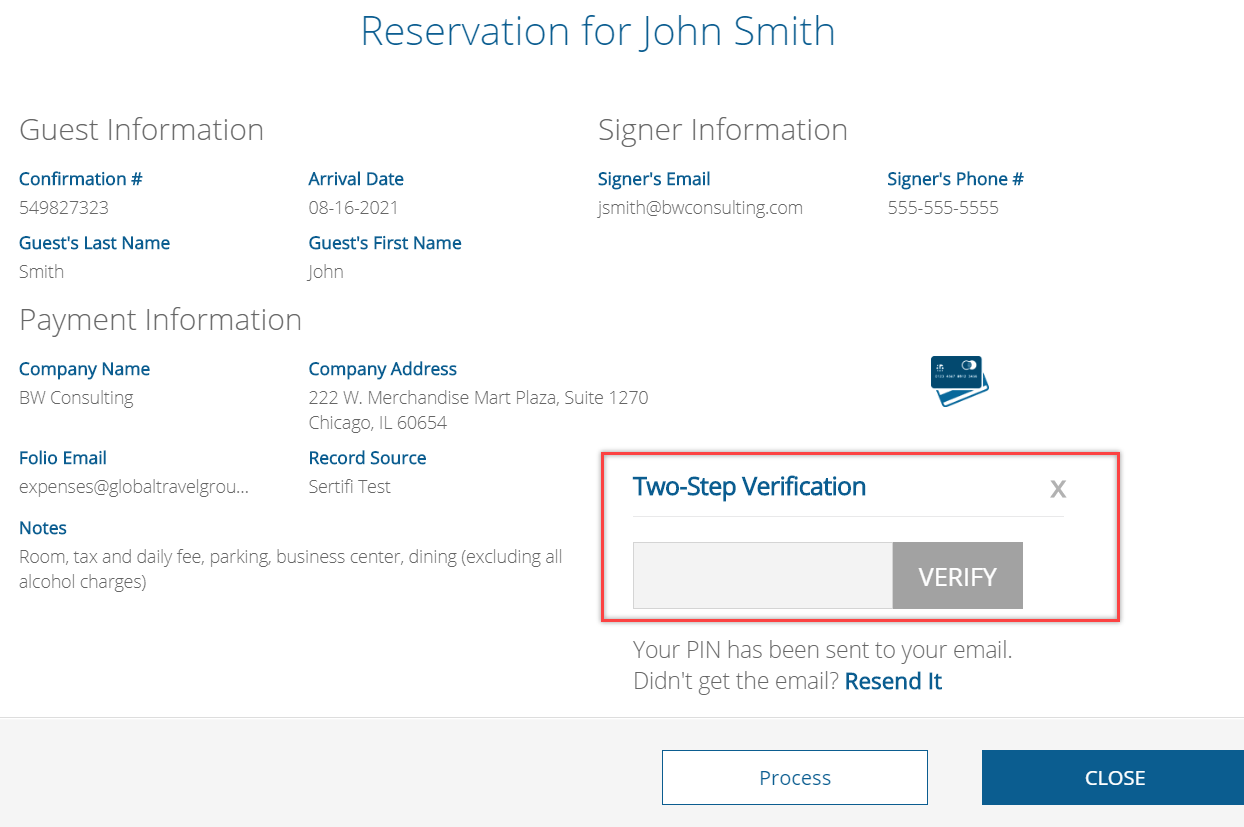The image size is (1244, 827).
Task: Click the VERIFY button
Action: [957, 576]
